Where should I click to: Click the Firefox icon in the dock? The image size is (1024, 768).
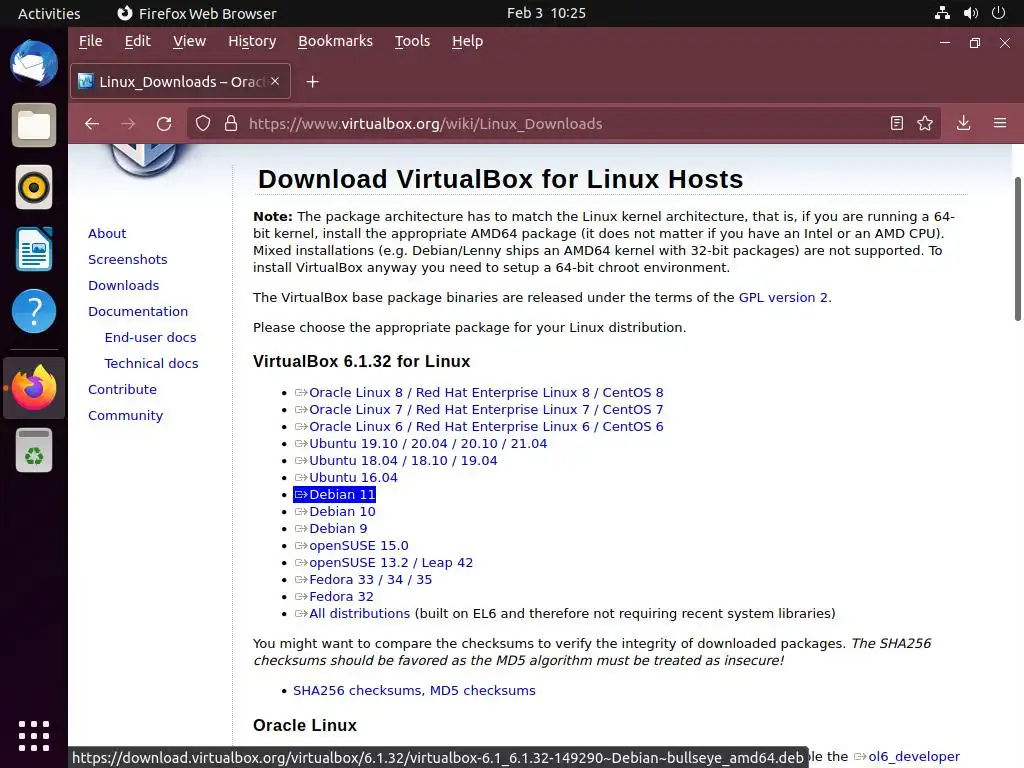34,387
